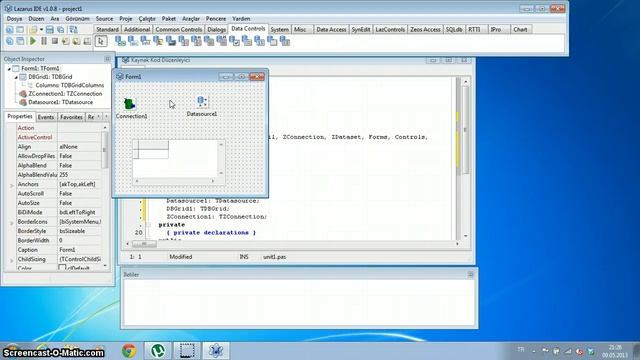Select ZConnection1: TZConnection in component tree
Viewport: 640px width, 360px height.
65,93
